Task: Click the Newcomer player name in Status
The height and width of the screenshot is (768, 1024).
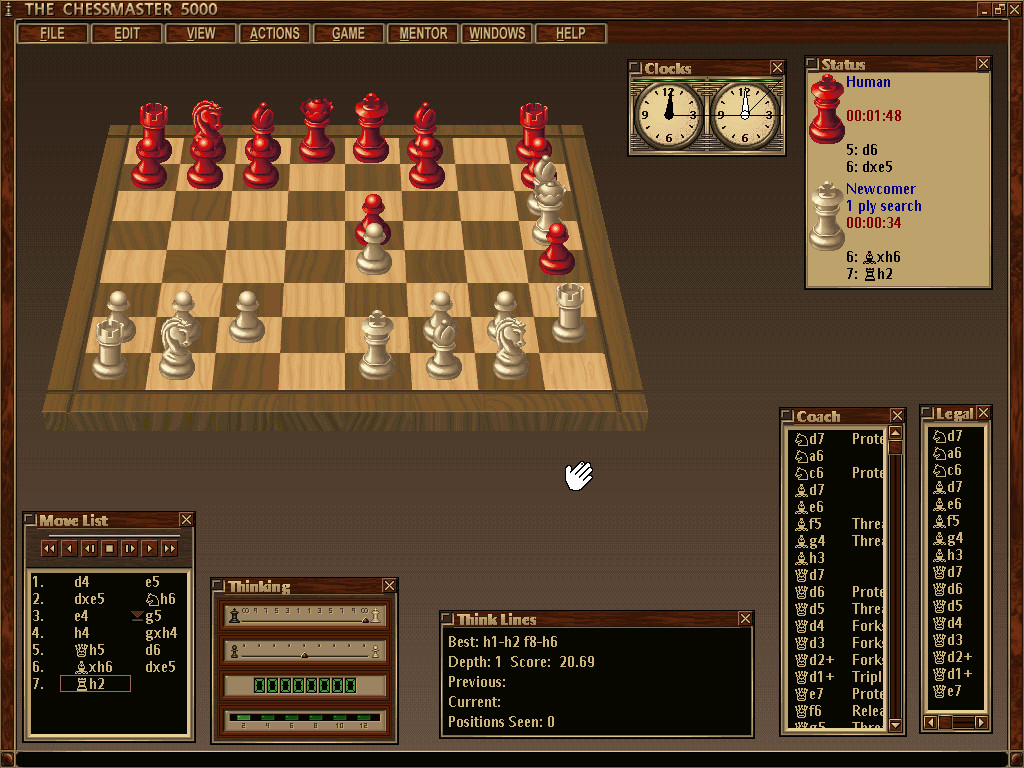Action: point(880,189)
